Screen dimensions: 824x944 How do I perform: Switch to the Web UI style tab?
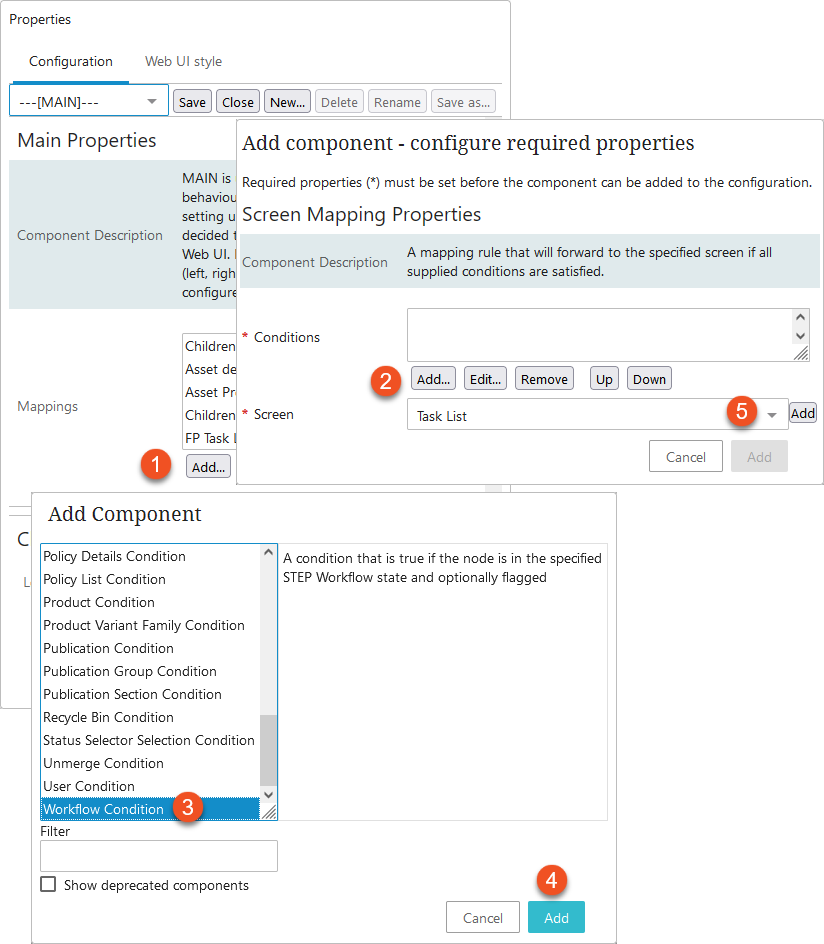[183, 61]
